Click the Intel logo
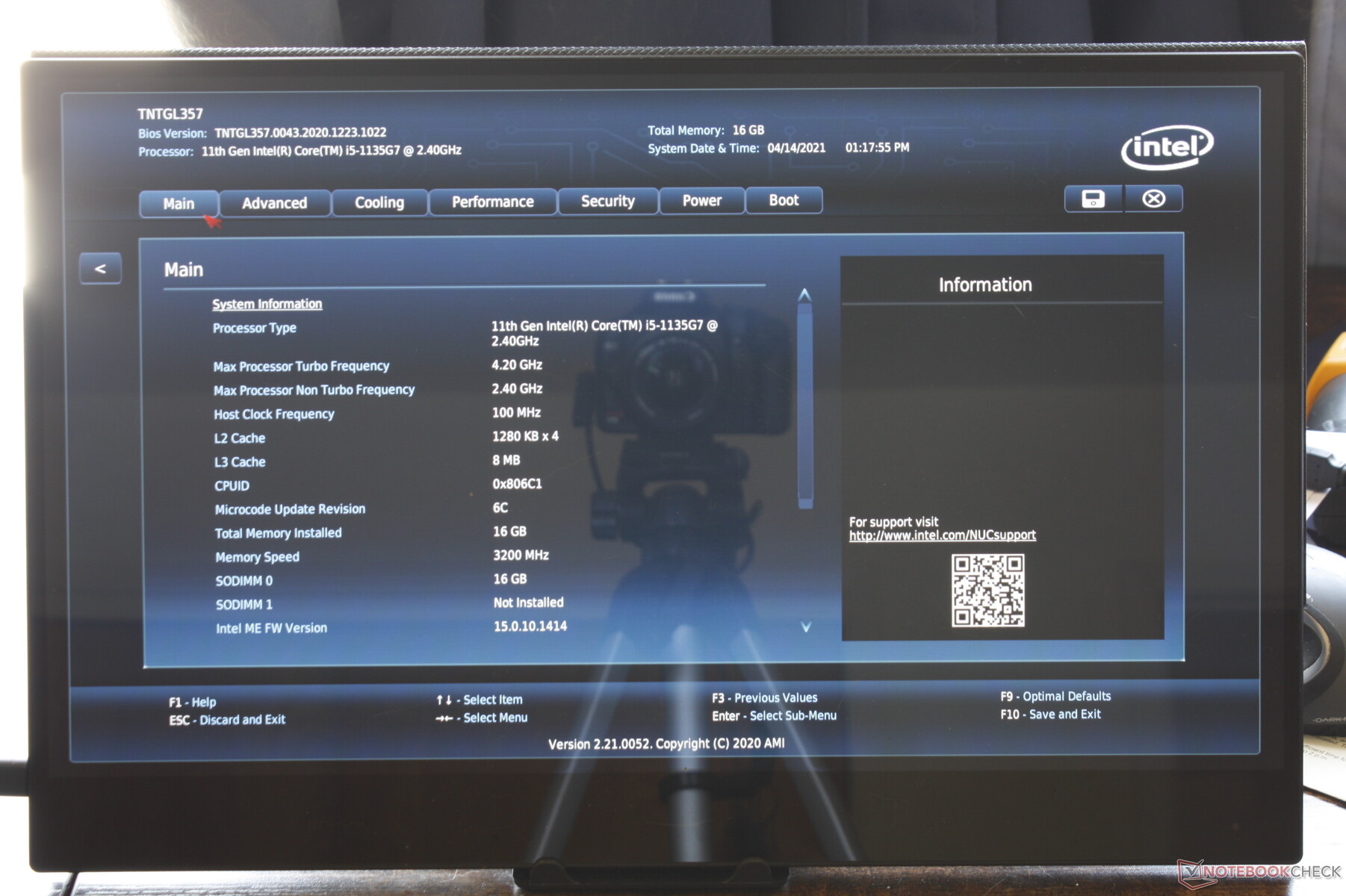 [x=1167, y=146]
